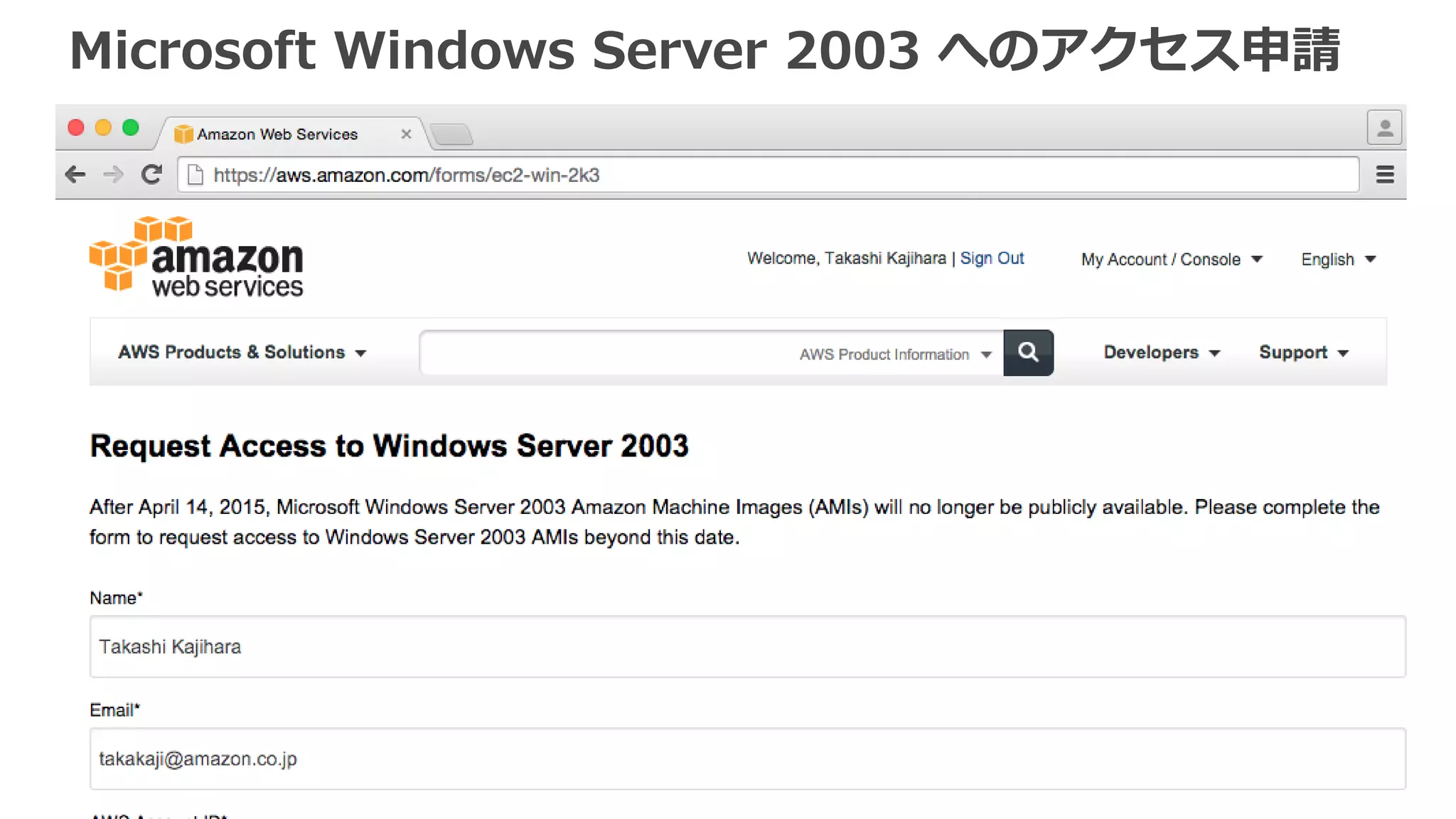Go back with the browser back arrow
The image size is (1456, 819).
pos(75,174)
